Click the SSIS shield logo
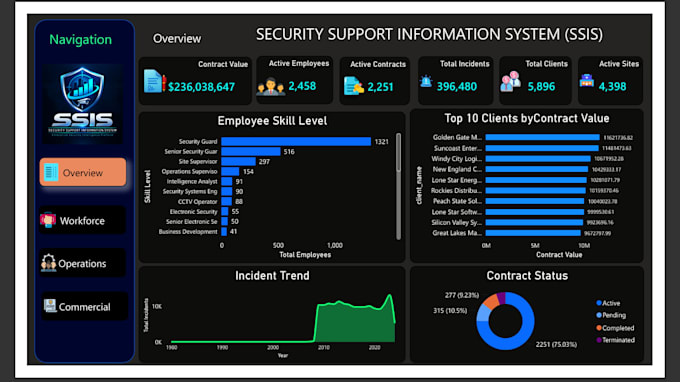The height and width of the screenshot is (382, 680). pyautogui.click(x=82, y=104)
